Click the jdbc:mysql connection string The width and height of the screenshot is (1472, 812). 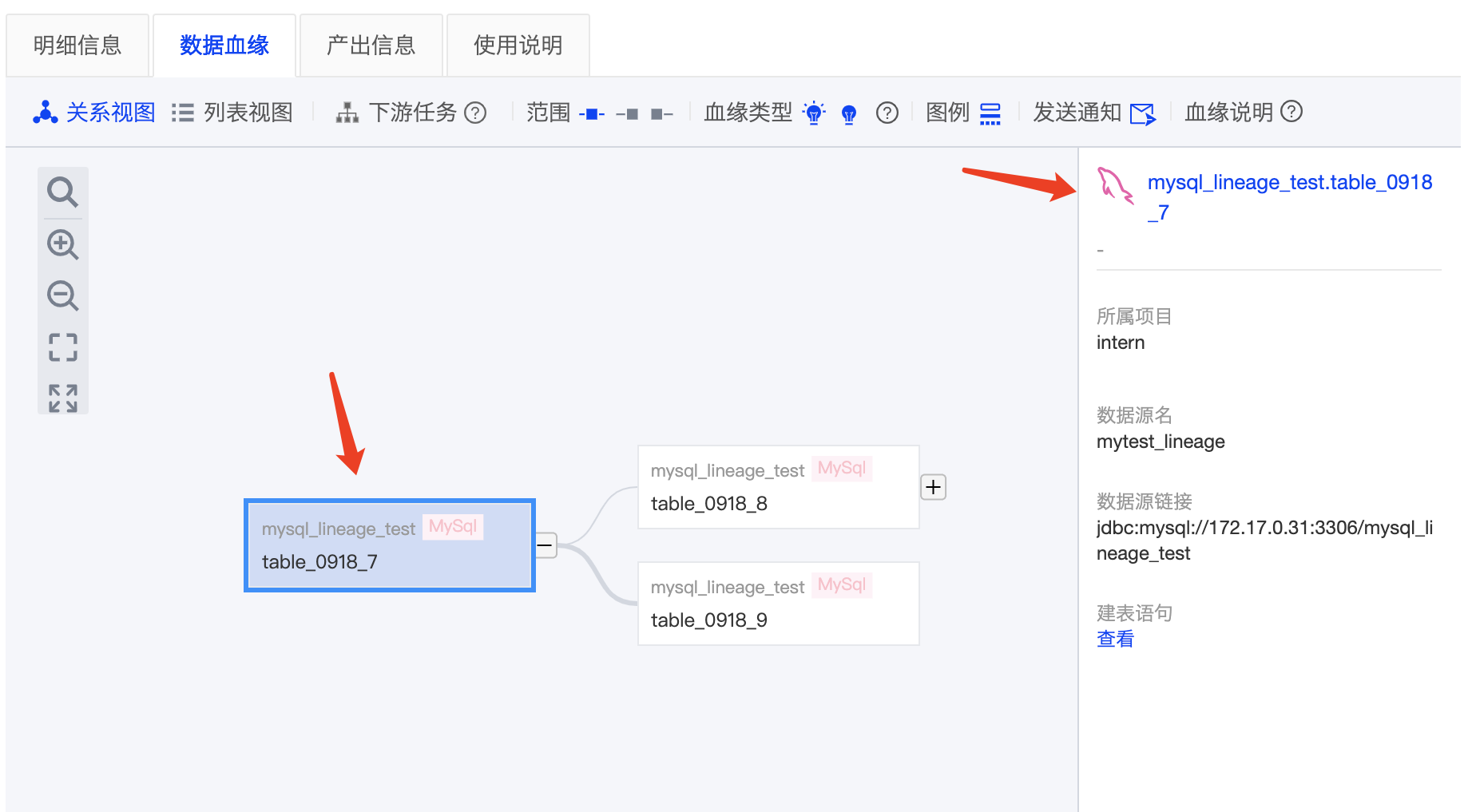[1265, 541]
